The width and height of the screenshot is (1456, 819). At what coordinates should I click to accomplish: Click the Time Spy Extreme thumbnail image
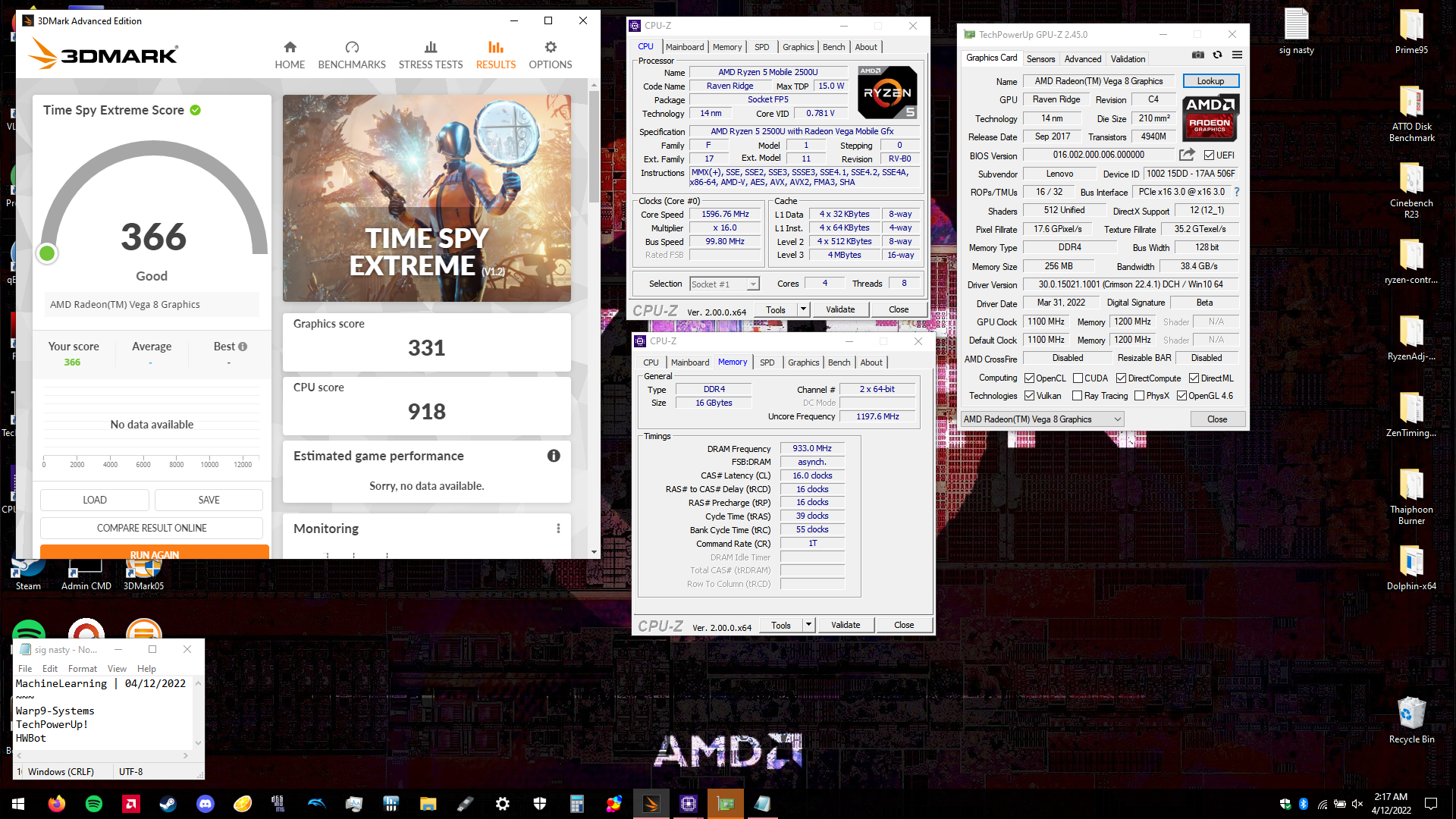pyautogui.click(x=427, y=198)
